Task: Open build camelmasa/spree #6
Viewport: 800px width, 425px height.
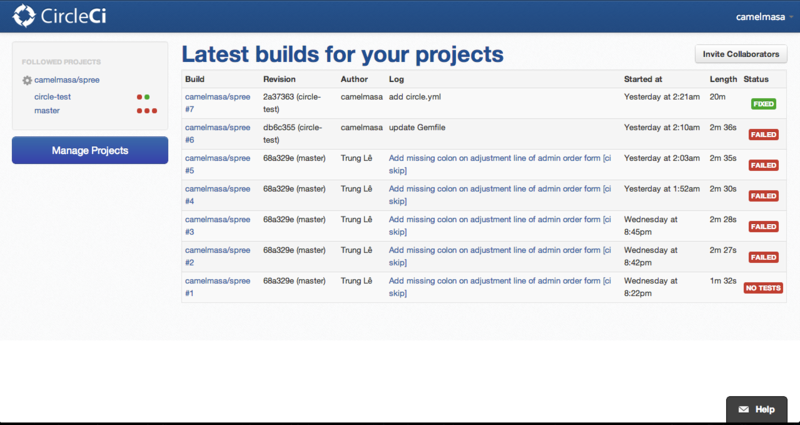Action: pyautogui.click(x=218, y=134)
